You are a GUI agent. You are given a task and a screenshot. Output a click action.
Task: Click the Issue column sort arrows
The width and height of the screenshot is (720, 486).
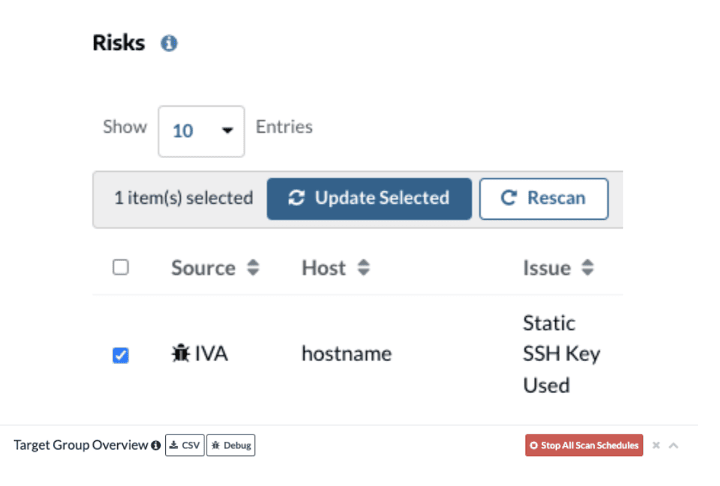click(588, 267)
